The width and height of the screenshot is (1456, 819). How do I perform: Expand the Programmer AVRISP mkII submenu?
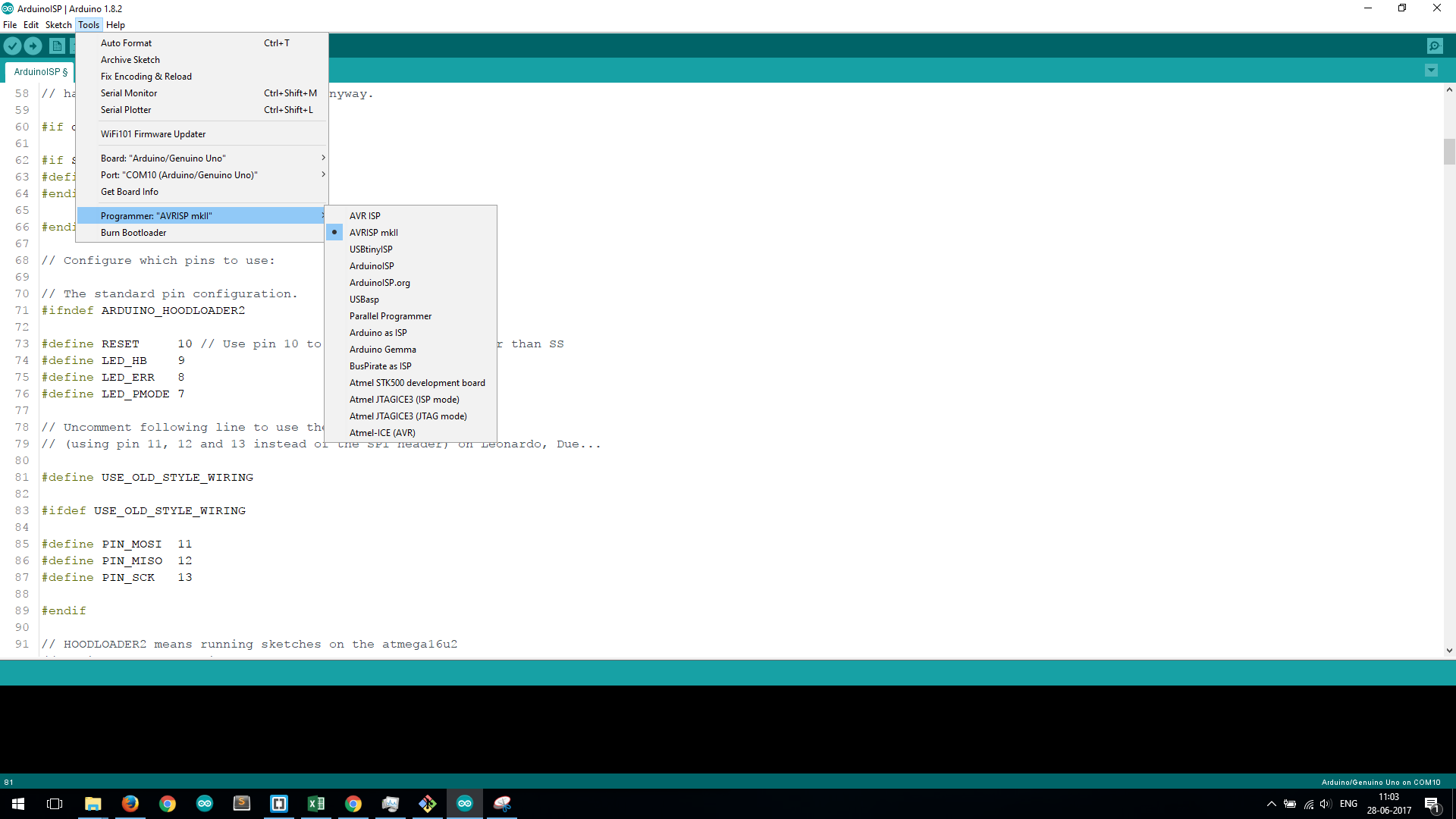click(202, 216)
